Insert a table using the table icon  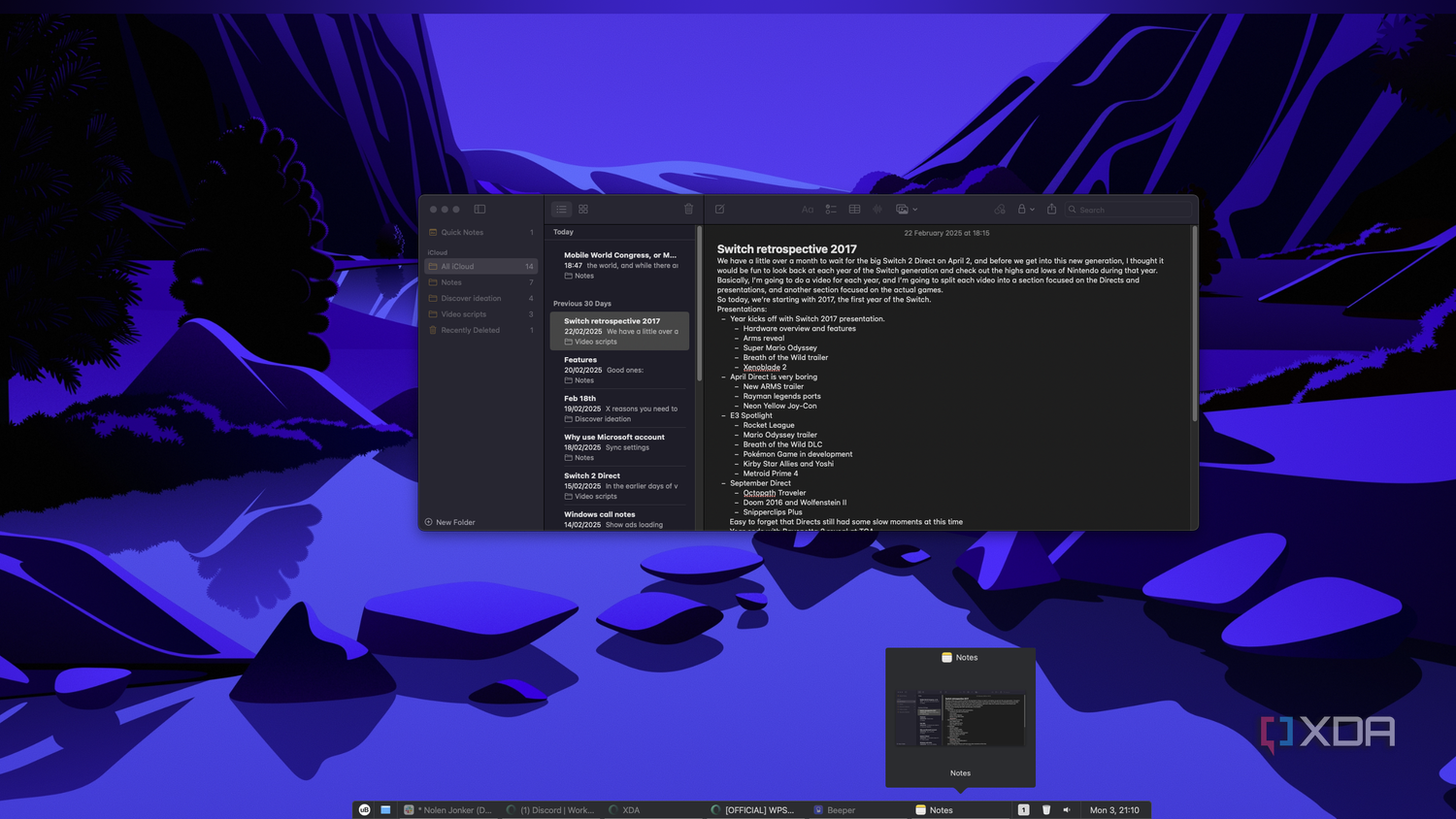click(x=854, y=209)
